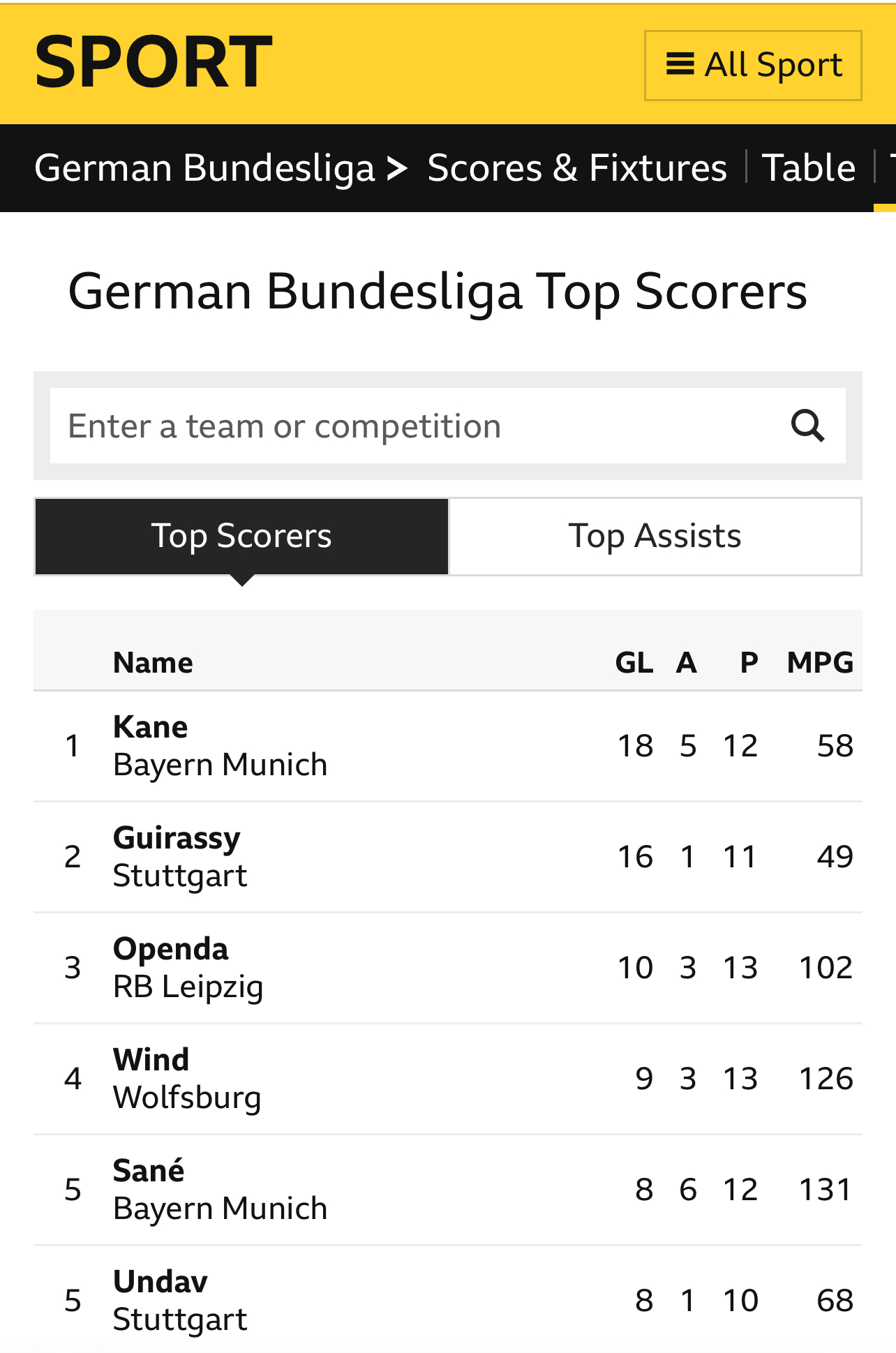
Task: Open the Scores & Fixtures page
Action: click(577, 168)
